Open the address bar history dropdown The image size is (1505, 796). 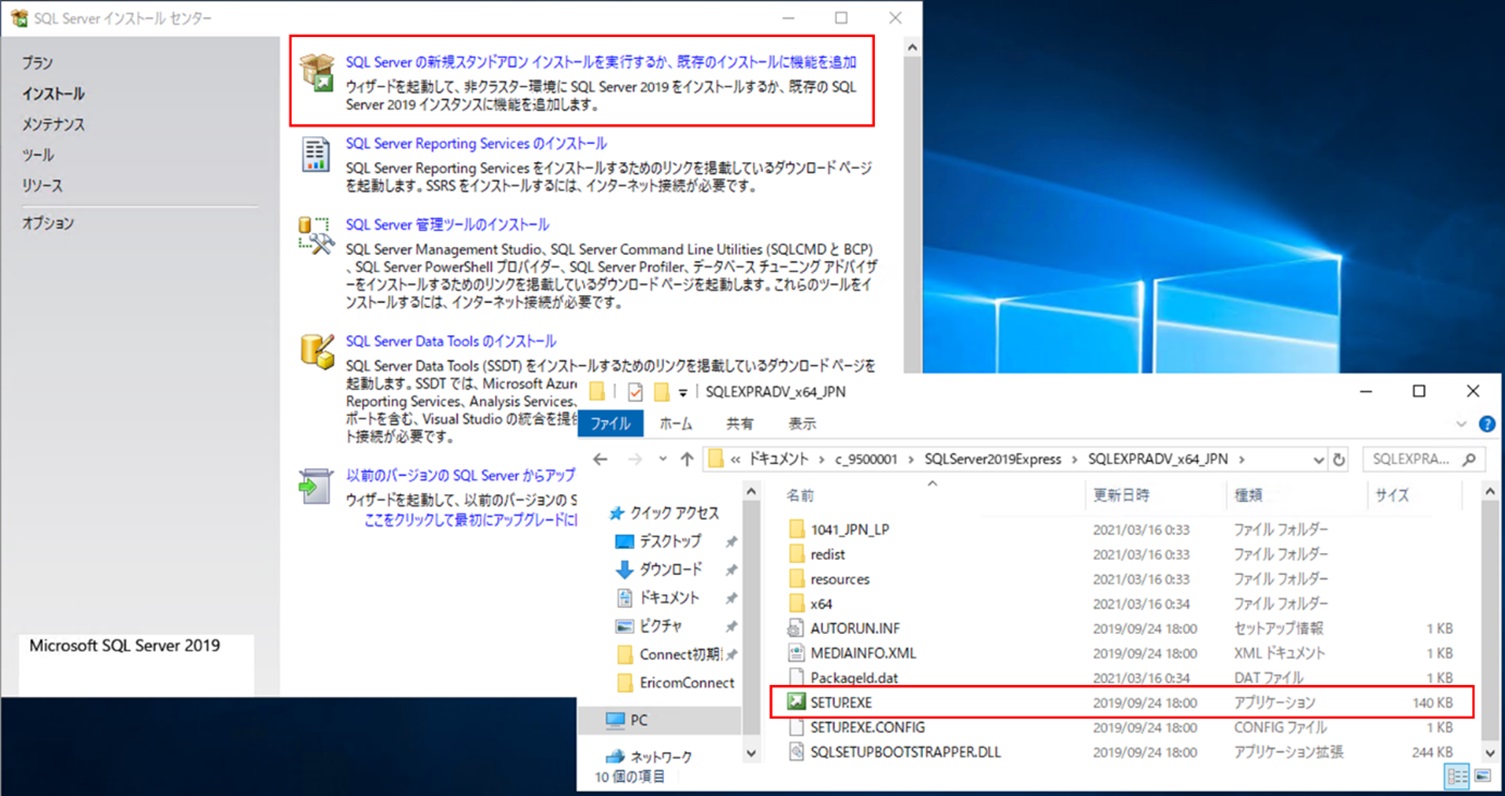(x=1318, y=460)
